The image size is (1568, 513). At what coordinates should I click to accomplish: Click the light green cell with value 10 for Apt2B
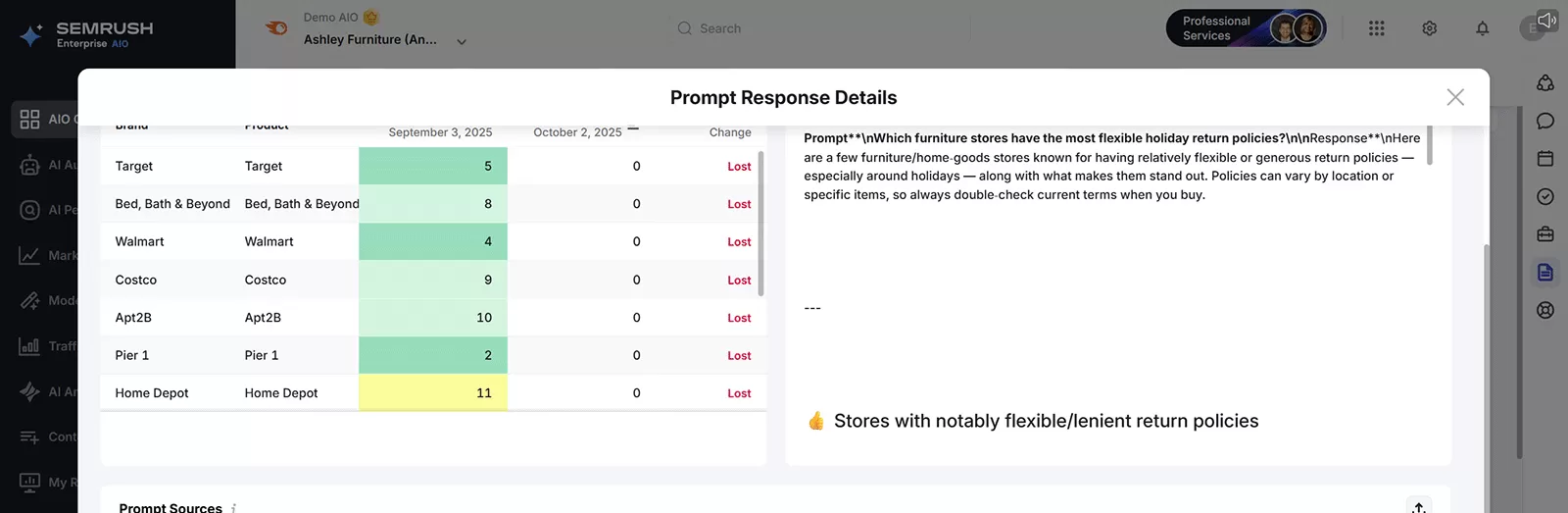click(x=433, y=318)
